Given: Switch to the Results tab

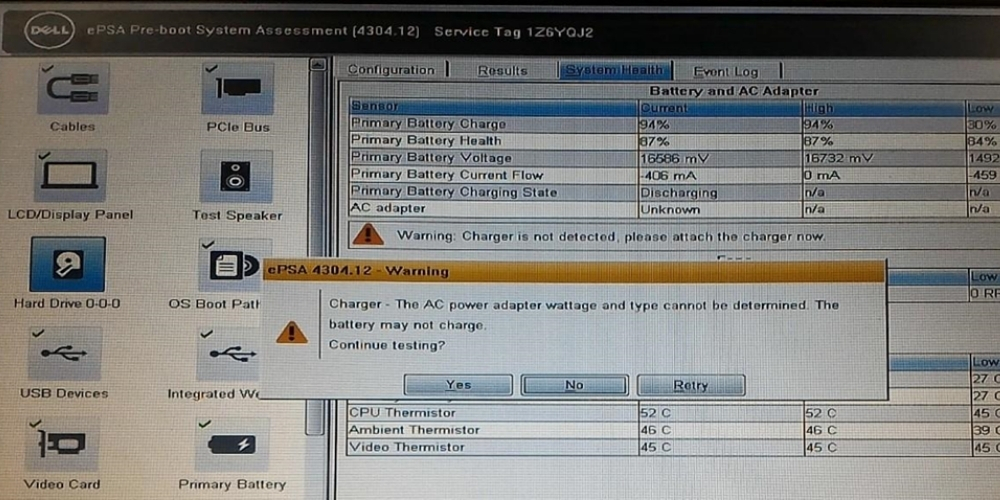Looking at the screenshot, I should pos(503,71).
